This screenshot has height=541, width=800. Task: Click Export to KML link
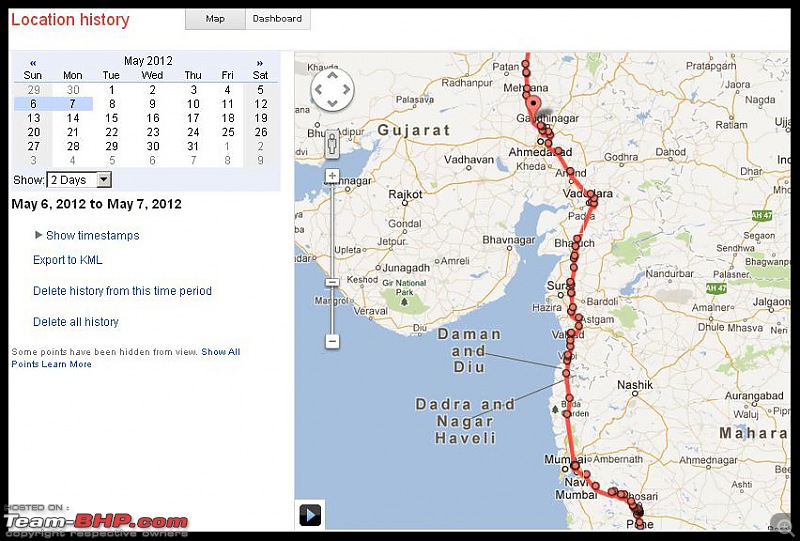pos(67,260)
